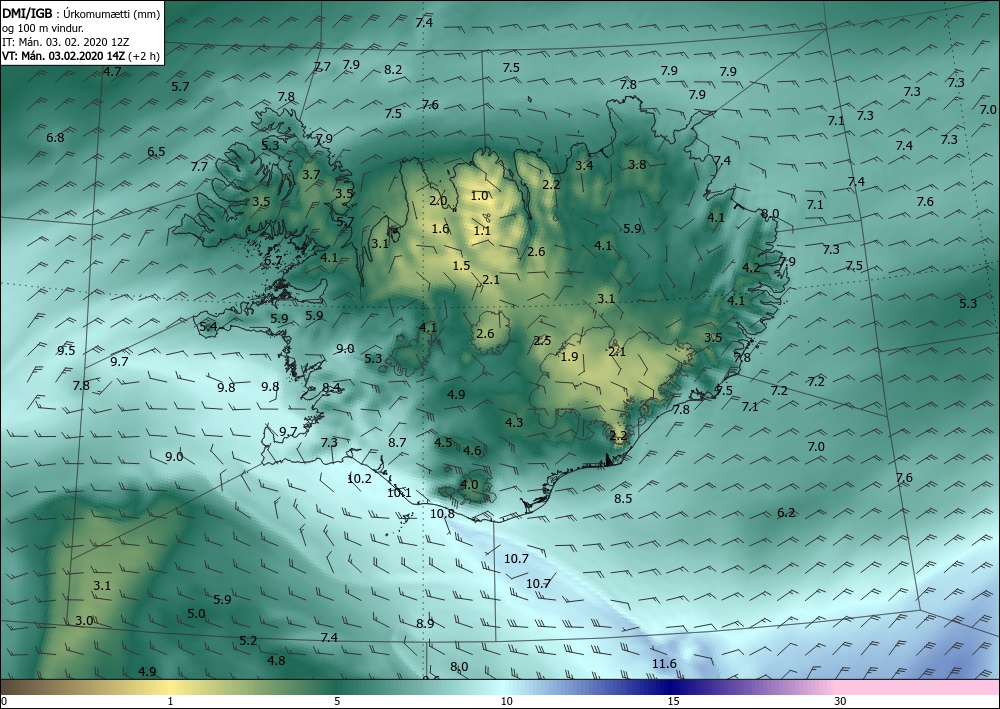Click the title text 'DMI/IGB : Úrkomumætti (mm)'

click(x=81, y=13)
